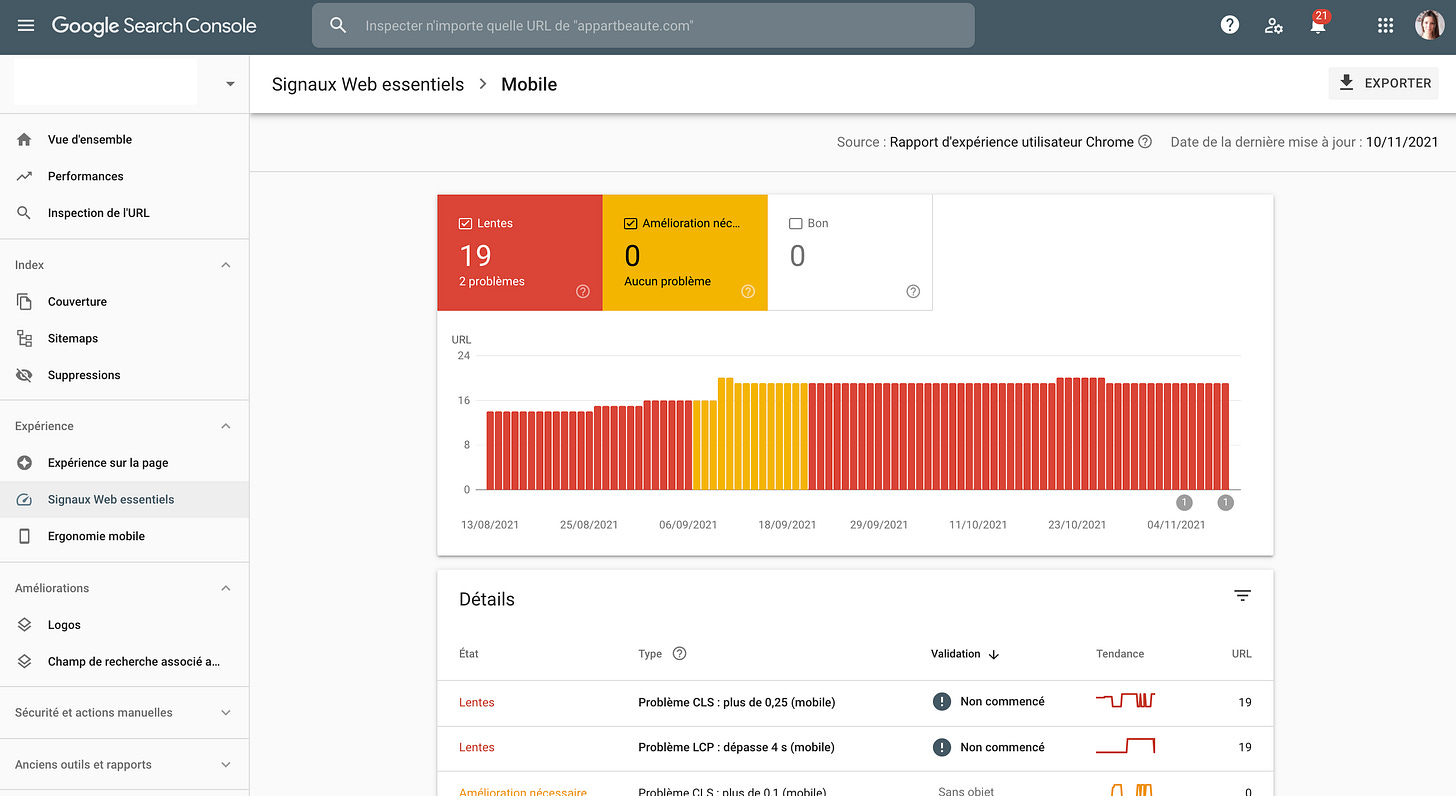Click the Vue d'ensemble home icon
The height and width of the screenshot is (796, 1456).
coord(25,140)
